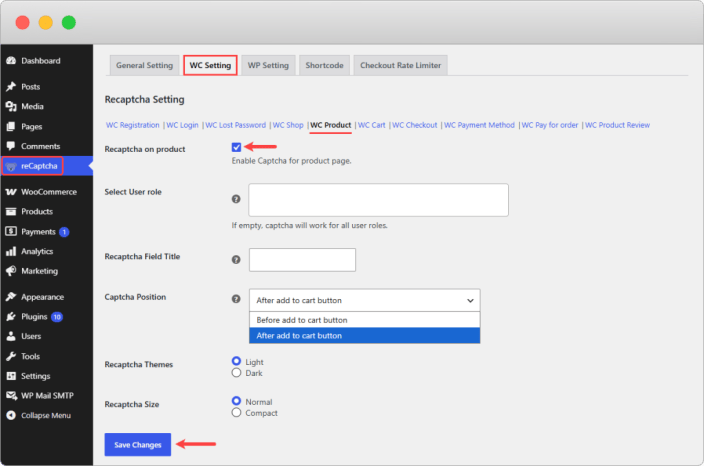Click the Users person icon

tap(11, 336)
